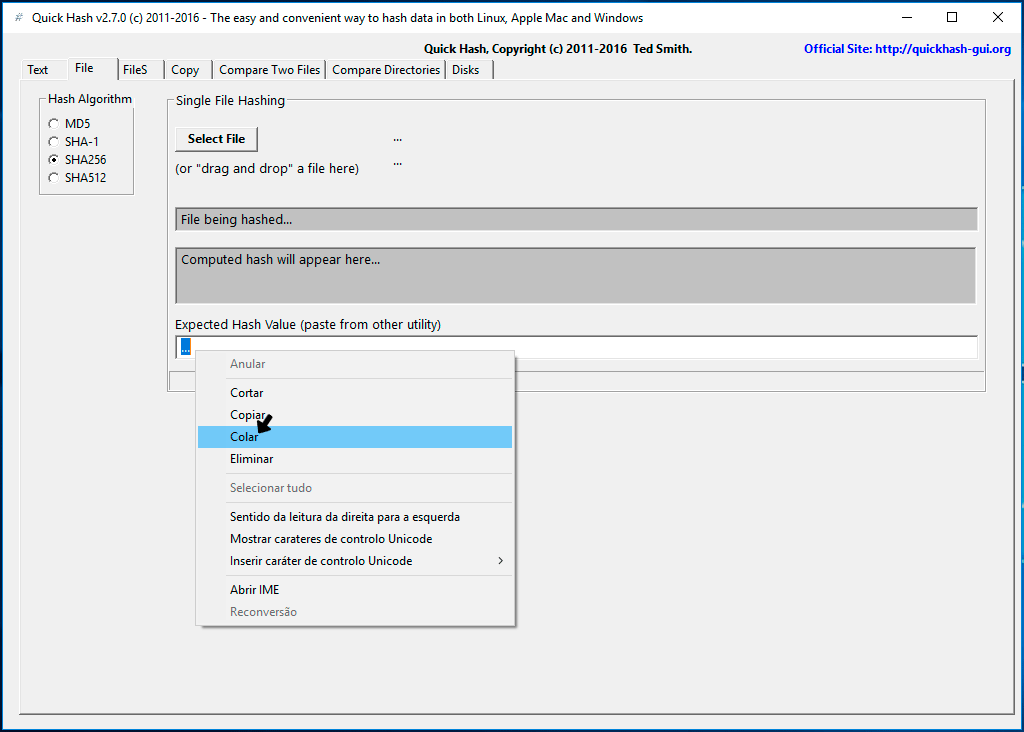Viewport: 1024px width, 732px height.
Task: Close the Quick Hash window
Action: pos(998,18)
